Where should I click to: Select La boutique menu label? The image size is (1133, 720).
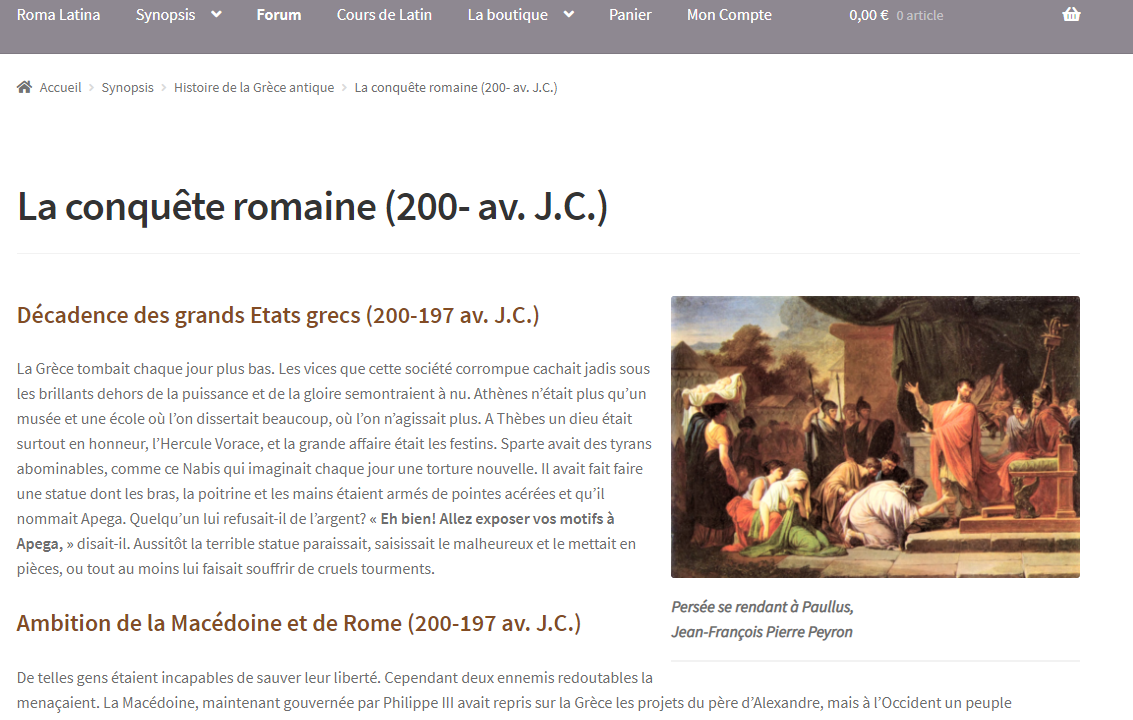click(507, 15)
